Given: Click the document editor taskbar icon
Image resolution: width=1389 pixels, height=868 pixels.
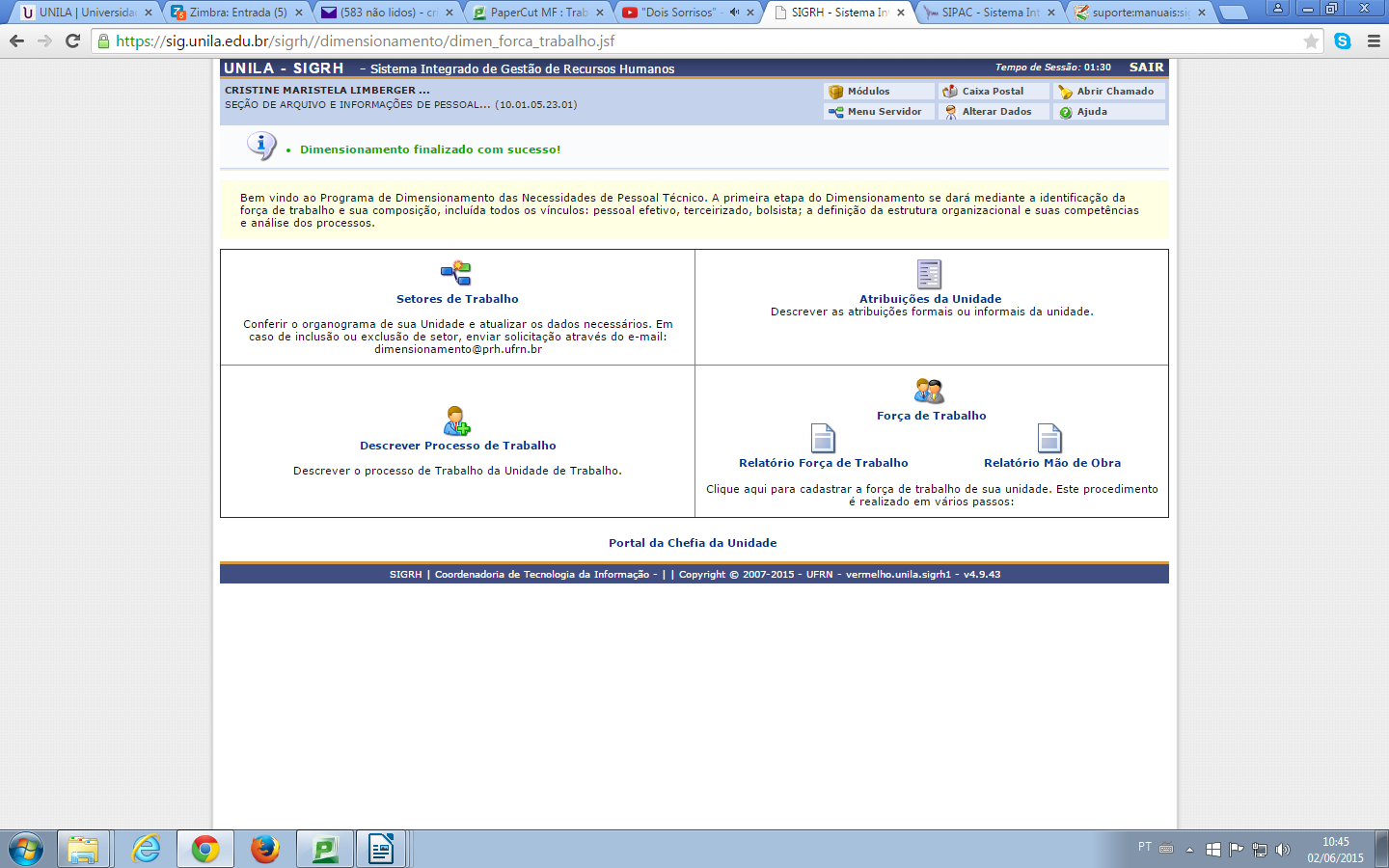Looking at the screenshot, I should click(x=382, y=850).
